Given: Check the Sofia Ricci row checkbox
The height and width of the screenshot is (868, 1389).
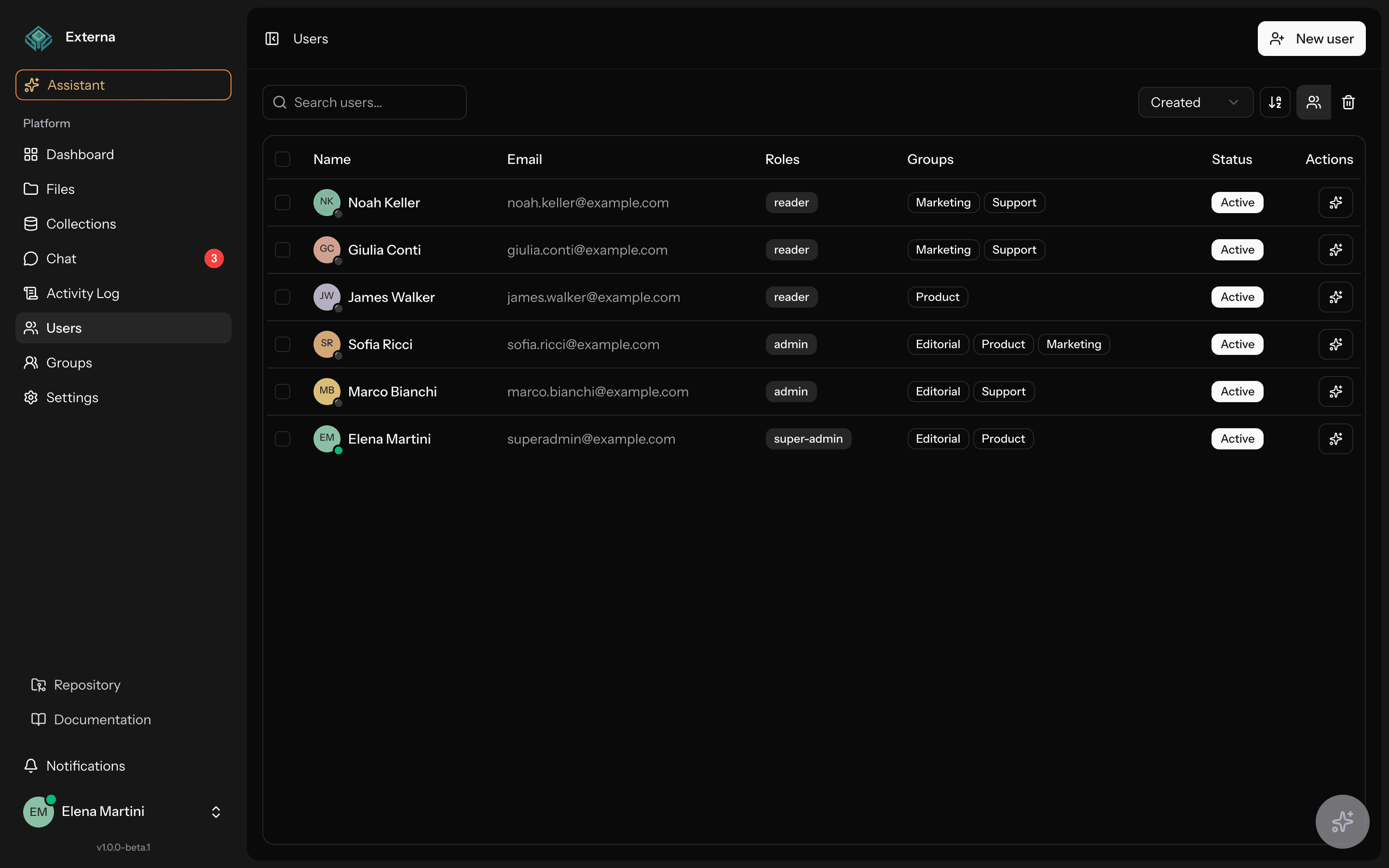Looking at the screenshot, I should point(283,344).
